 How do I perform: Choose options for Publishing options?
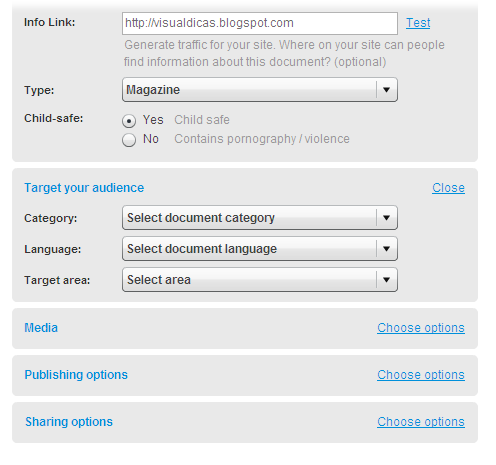pyautogui.click(x=421, y=375)
